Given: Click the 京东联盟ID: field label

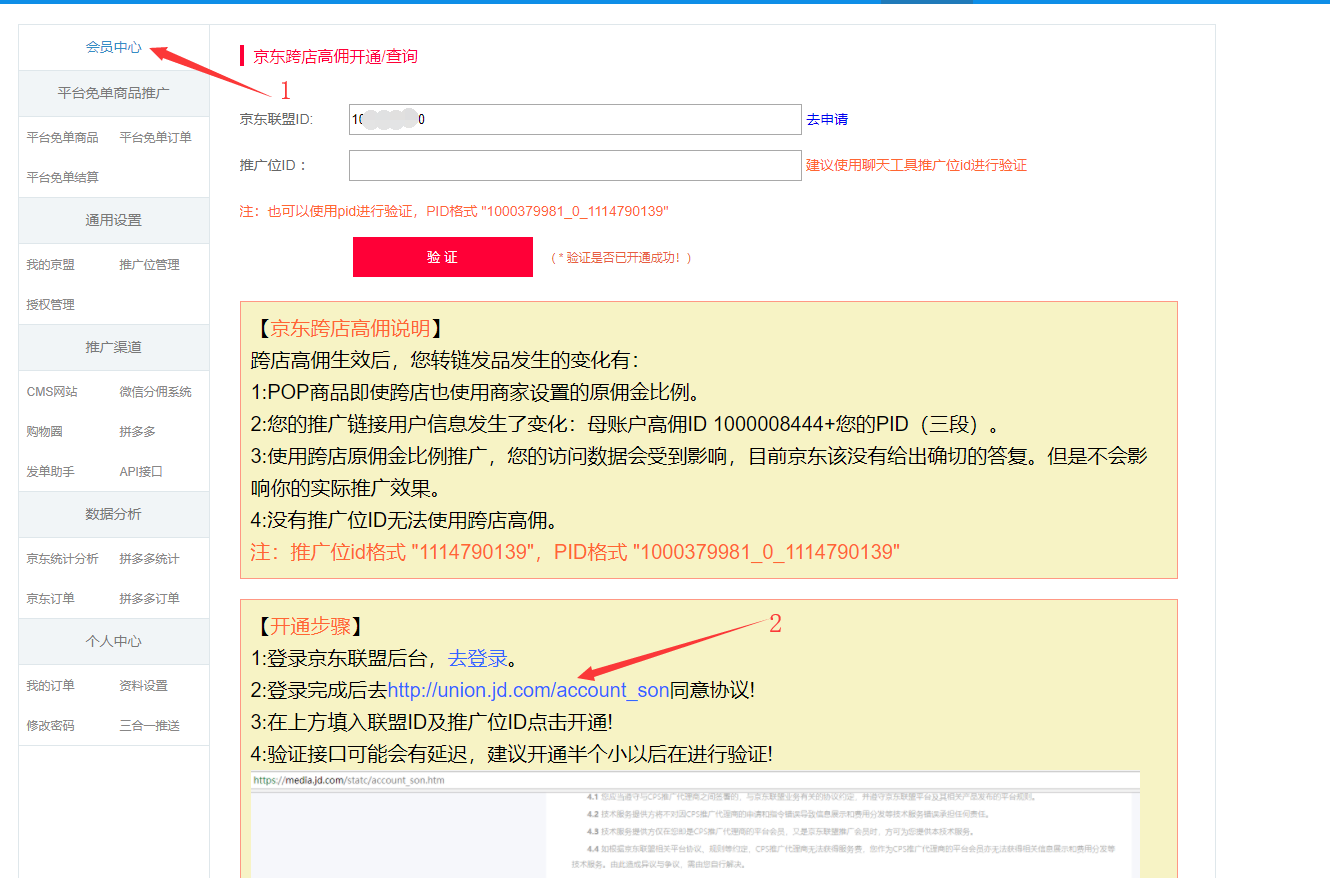Looking at the screenshot, I should pos(276,119).
